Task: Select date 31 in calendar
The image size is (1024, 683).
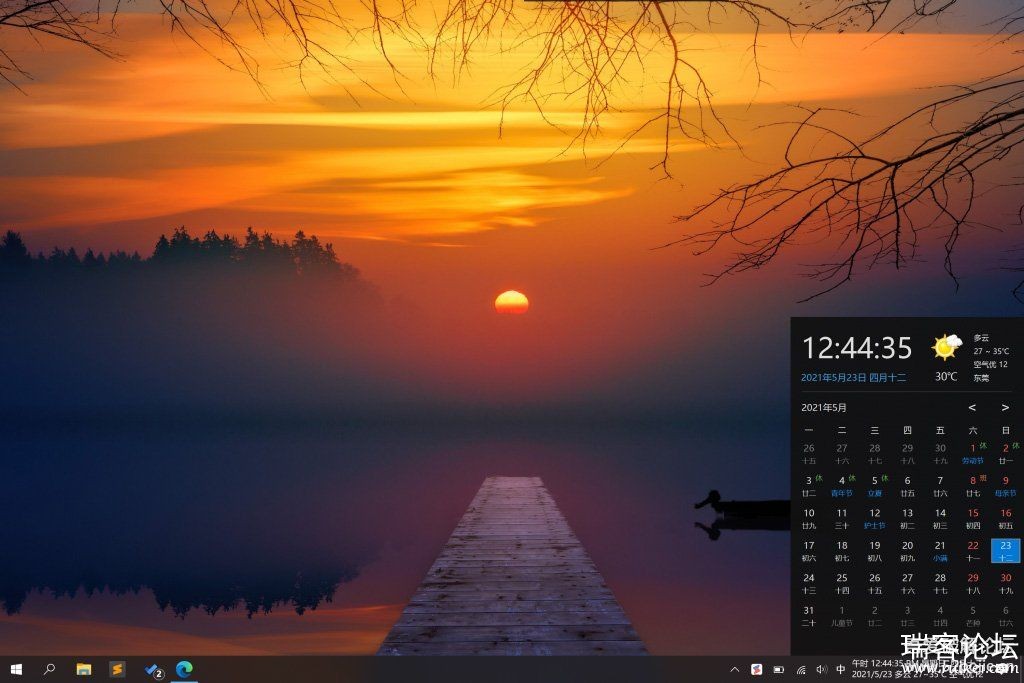Action: point(809,616)
